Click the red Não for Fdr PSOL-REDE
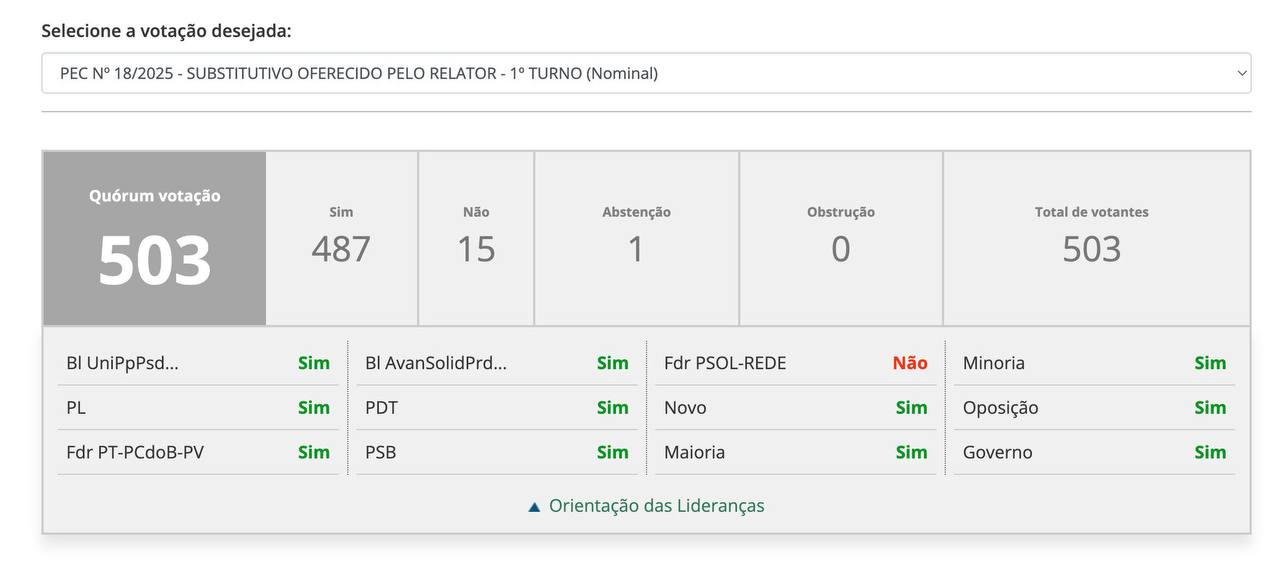 click(x=909, y=363)
